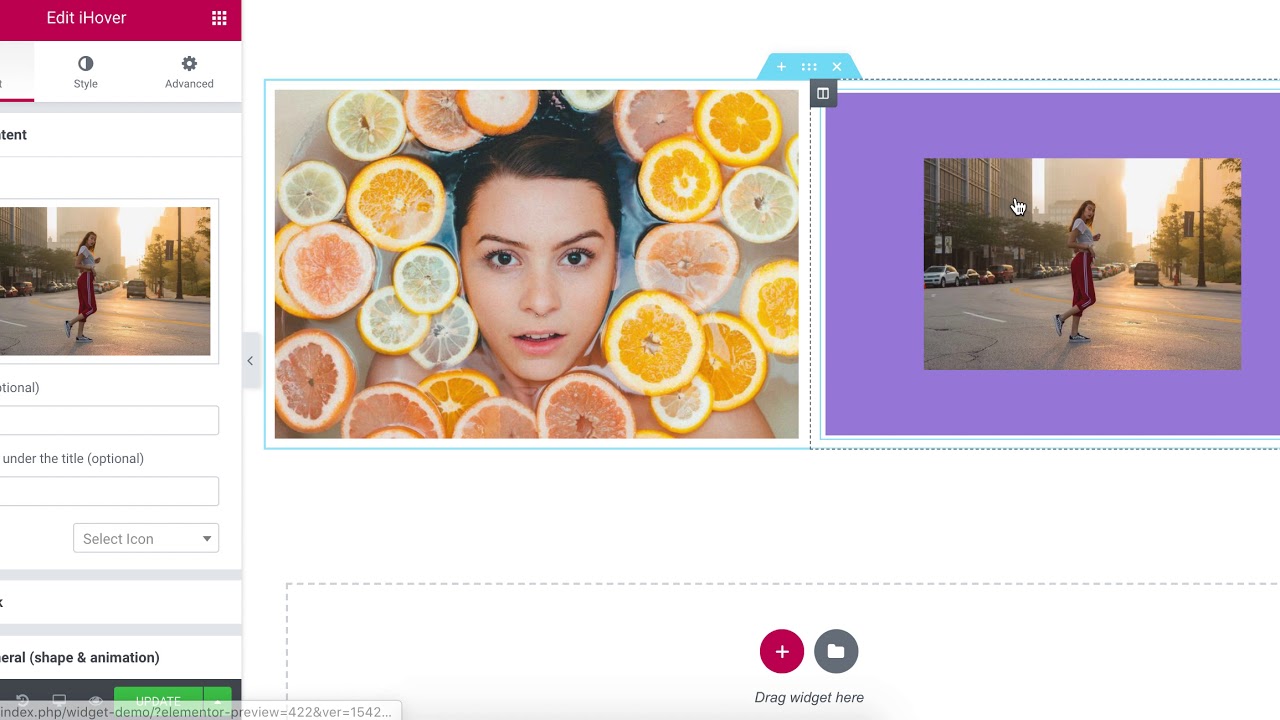Open save options arrow next to Update
This screenshot has height=720, width=1280.
(x=217, y=700)
